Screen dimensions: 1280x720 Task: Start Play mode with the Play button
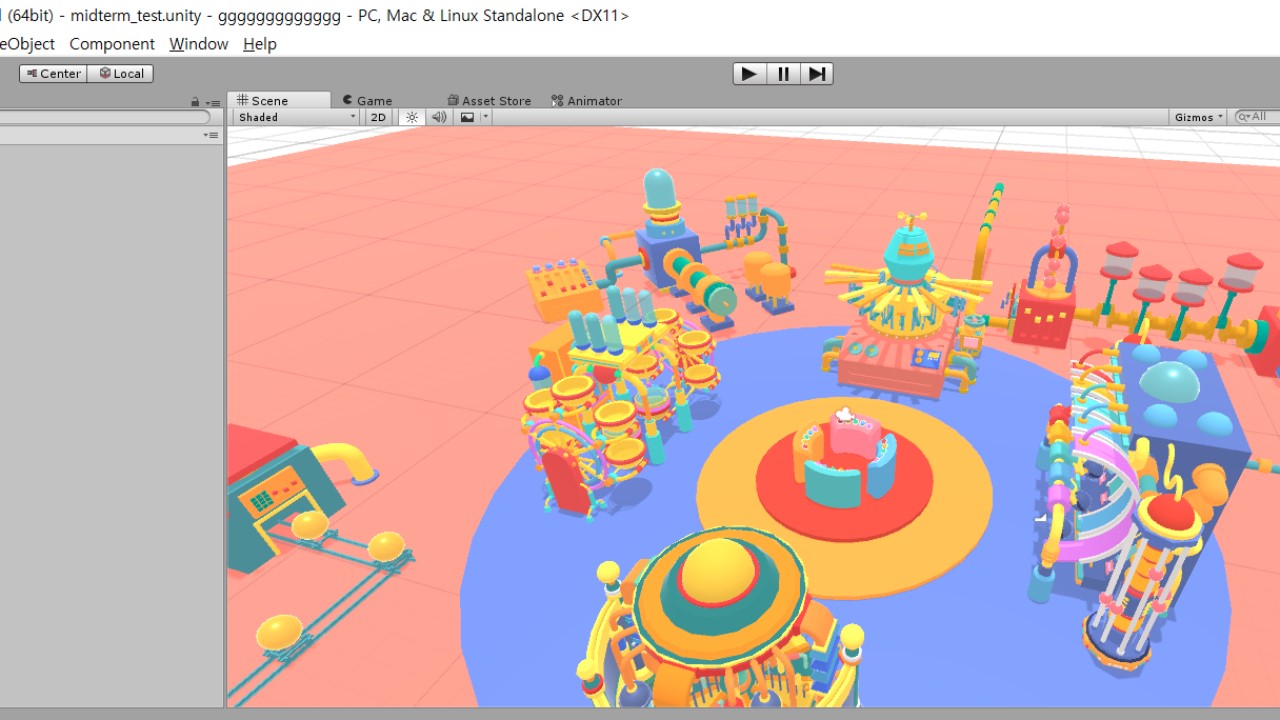(749, 73)
